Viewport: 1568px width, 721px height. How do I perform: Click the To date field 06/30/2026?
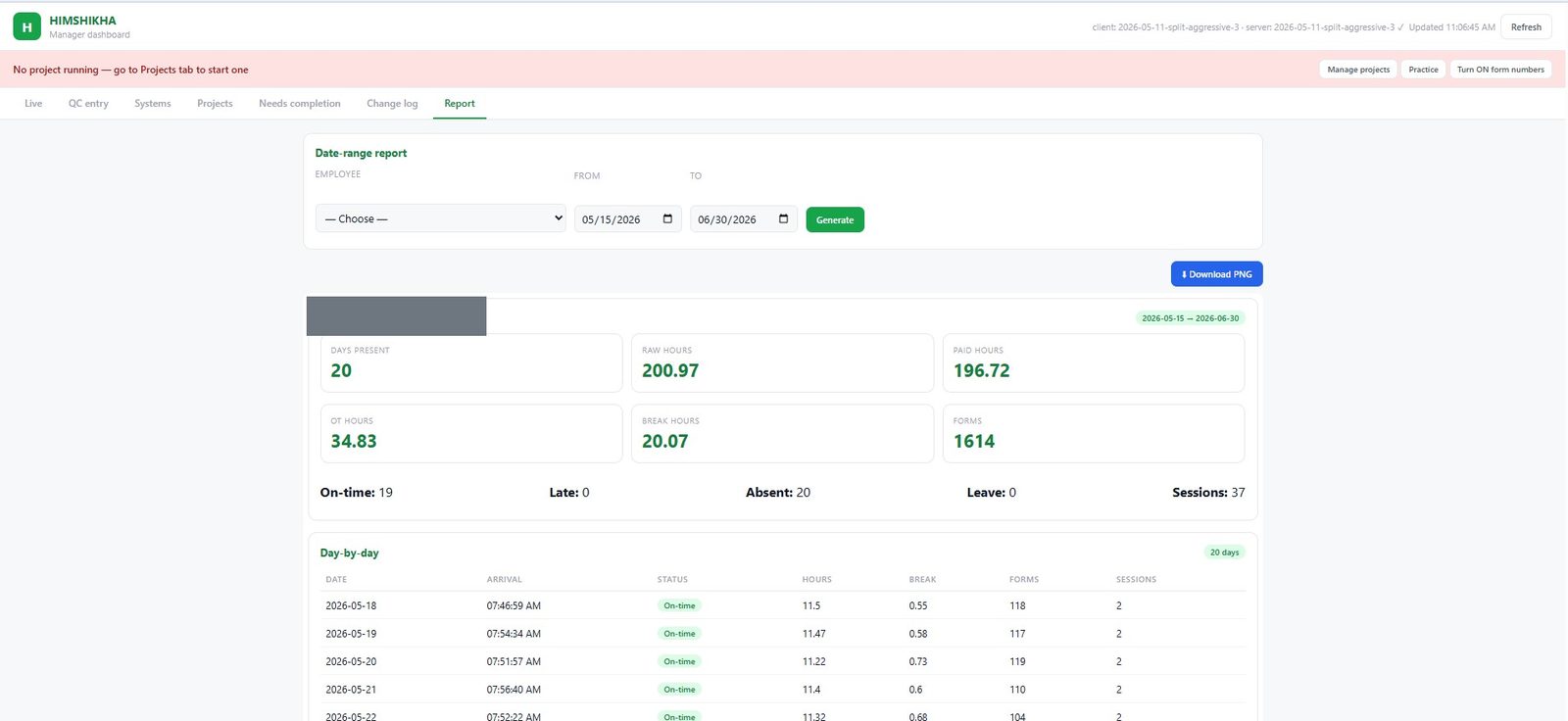click(743, 219)
